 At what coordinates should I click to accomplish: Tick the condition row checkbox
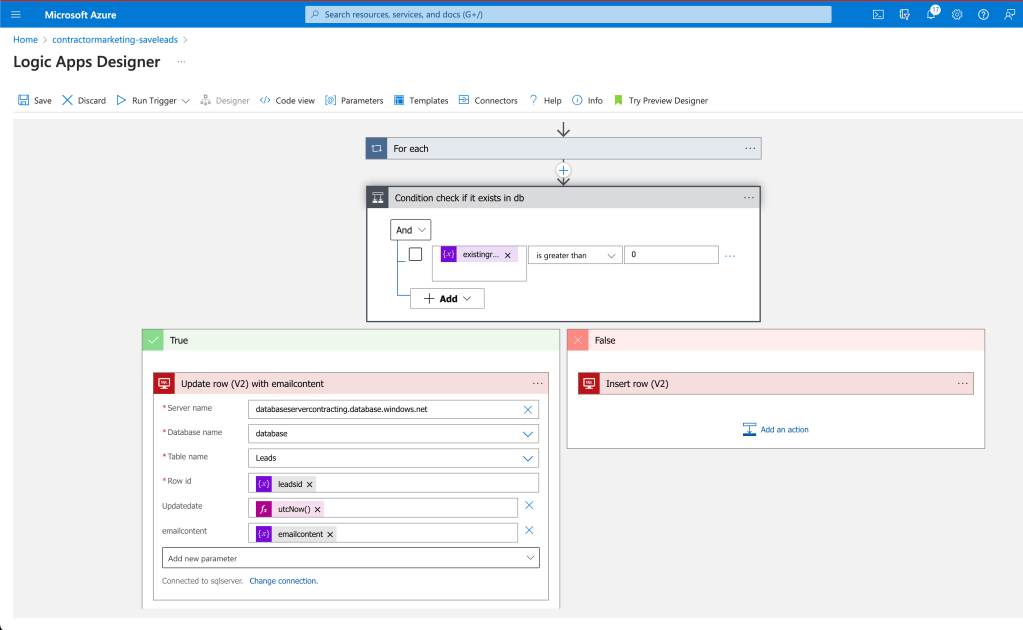tap(416, 254)
